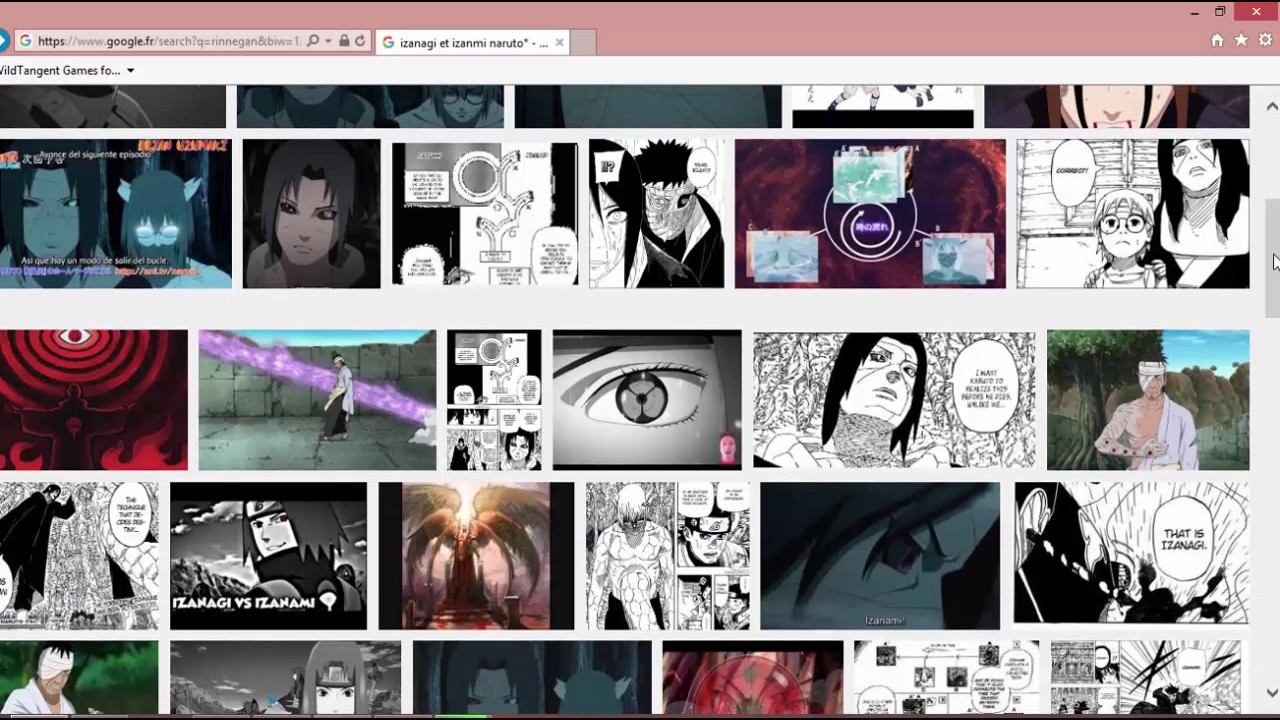The height and width of the screenshot is (720, 1280).
Task: Open a new blank tab
Action: pos(584,42)
